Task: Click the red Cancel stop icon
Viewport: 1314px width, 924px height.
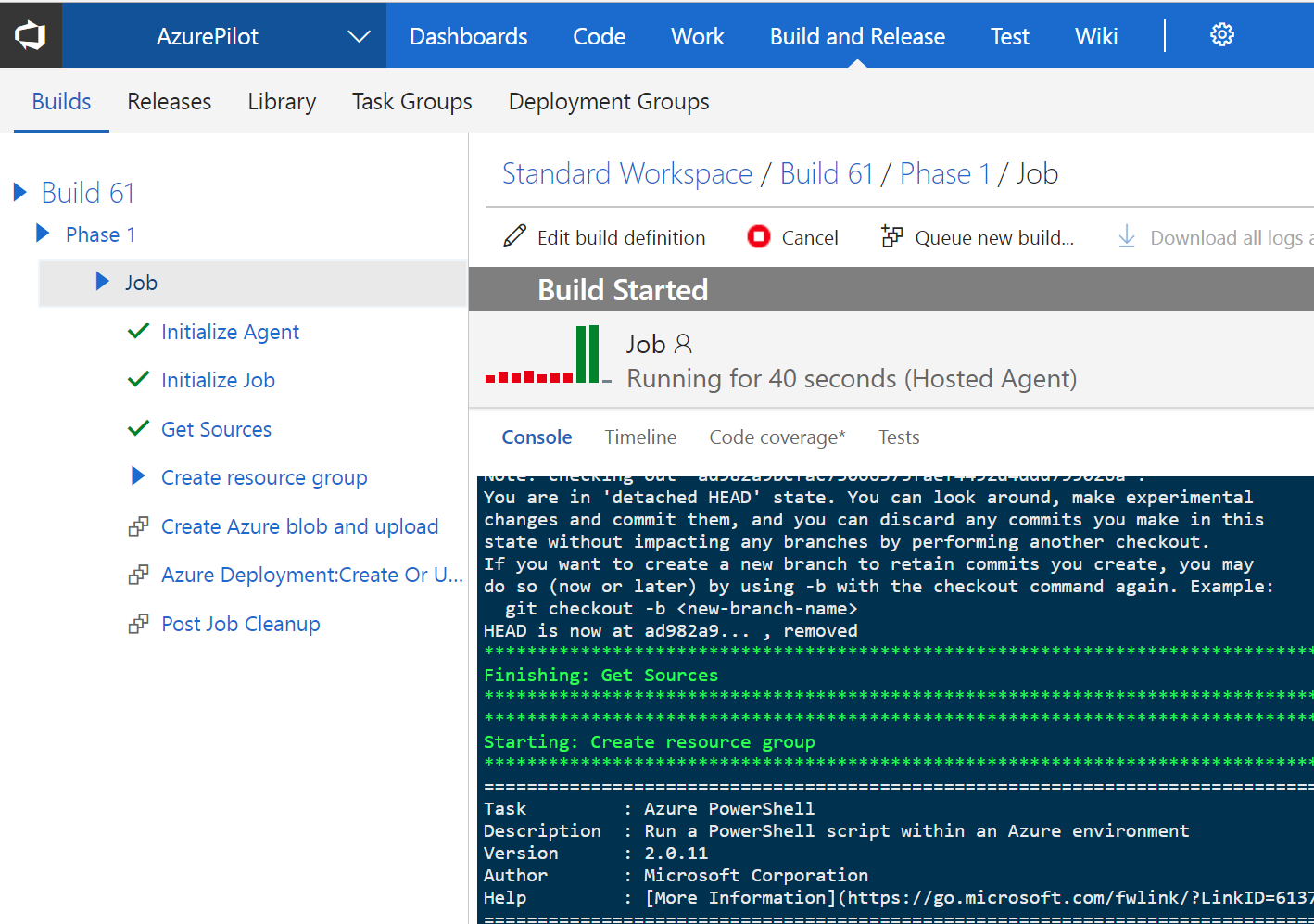Action: (759, 236)
